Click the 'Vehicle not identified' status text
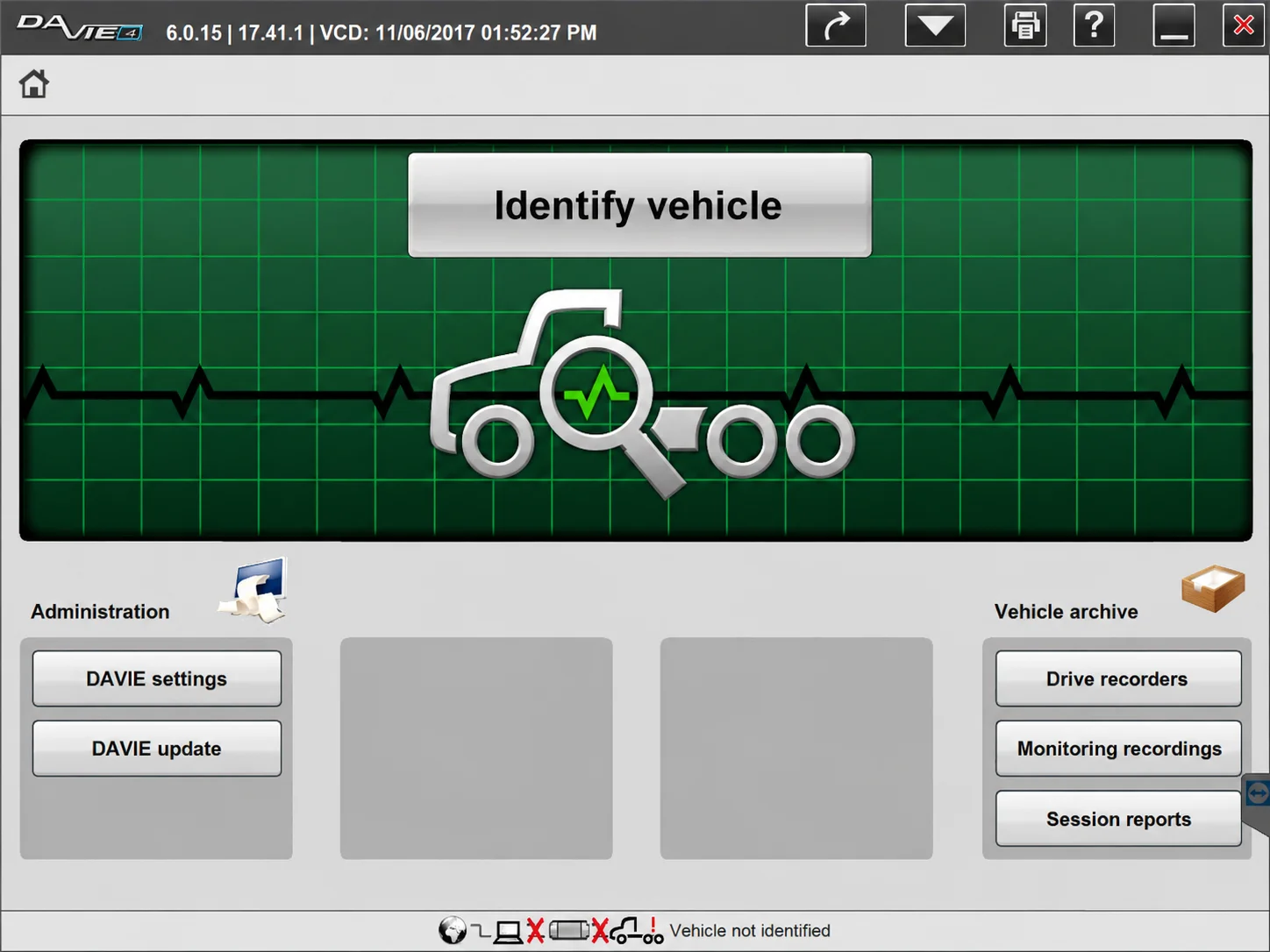Screen dimensions: 1270x952 (x=750, y=931)
